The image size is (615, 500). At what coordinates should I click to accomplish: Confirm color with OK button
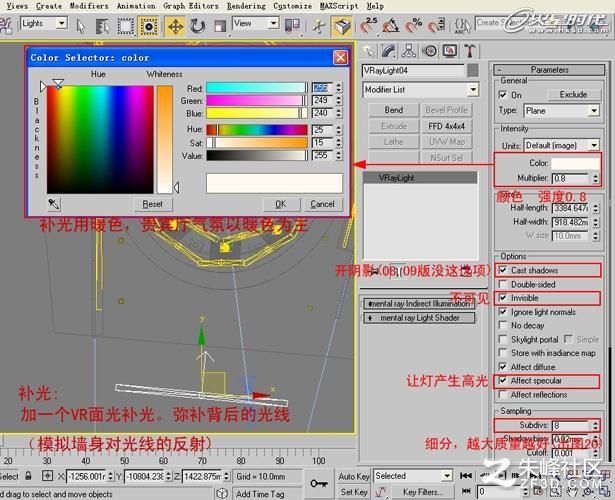(x=281, y=204)
